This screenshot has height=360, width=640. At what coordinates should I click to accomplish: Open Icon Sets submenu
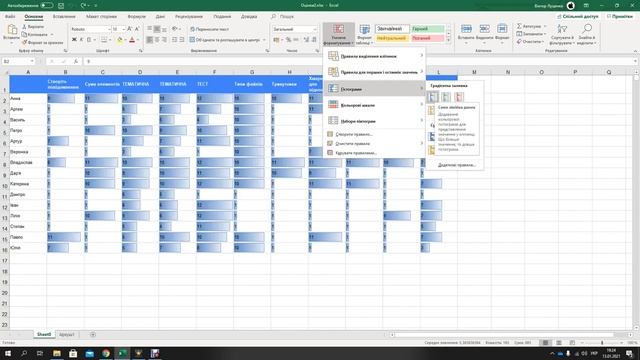click(x=374, y=121)
